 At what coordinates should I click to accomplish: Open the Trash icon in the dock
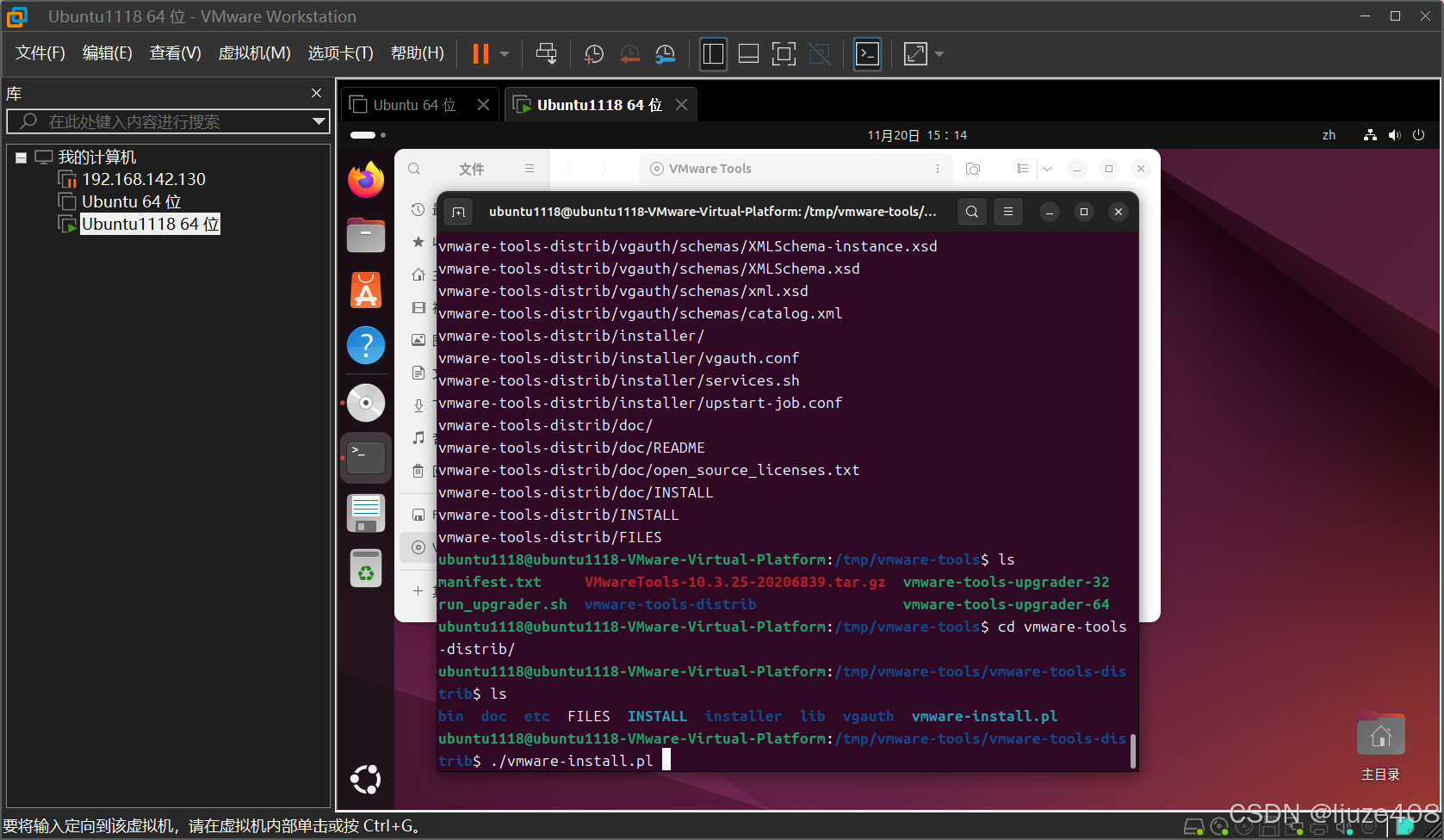click(366, 568)
